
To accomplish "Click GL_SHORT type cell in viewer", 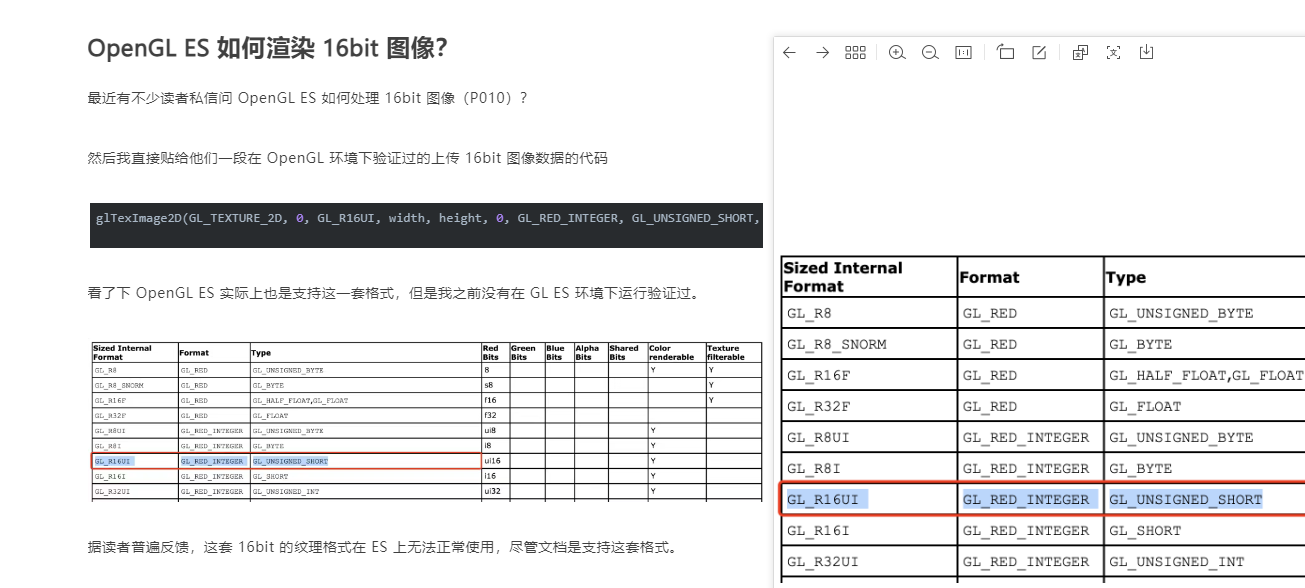I will tap(1204, 530).
